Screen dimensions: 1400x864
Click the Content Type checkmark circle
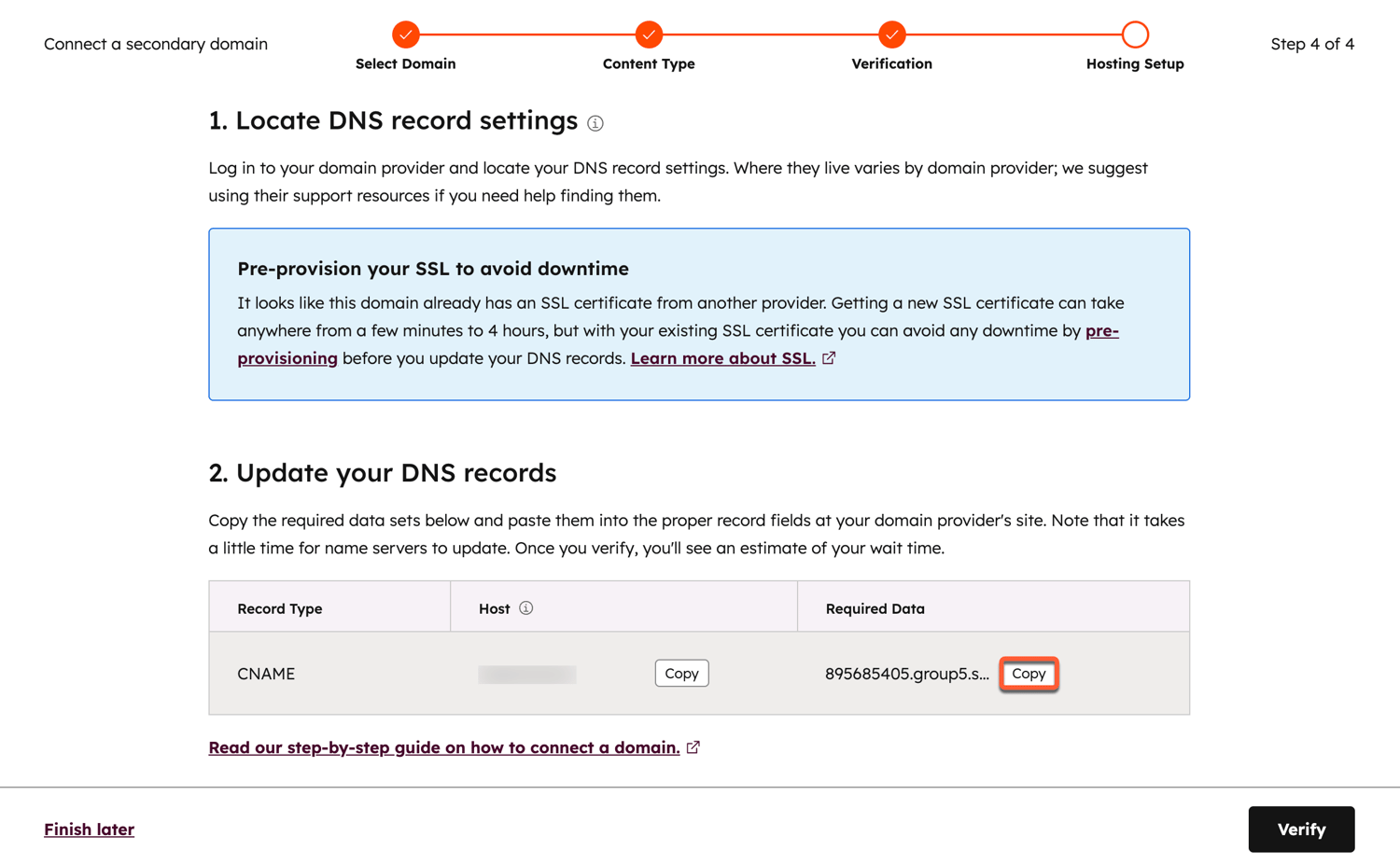(x=648, y=35)
